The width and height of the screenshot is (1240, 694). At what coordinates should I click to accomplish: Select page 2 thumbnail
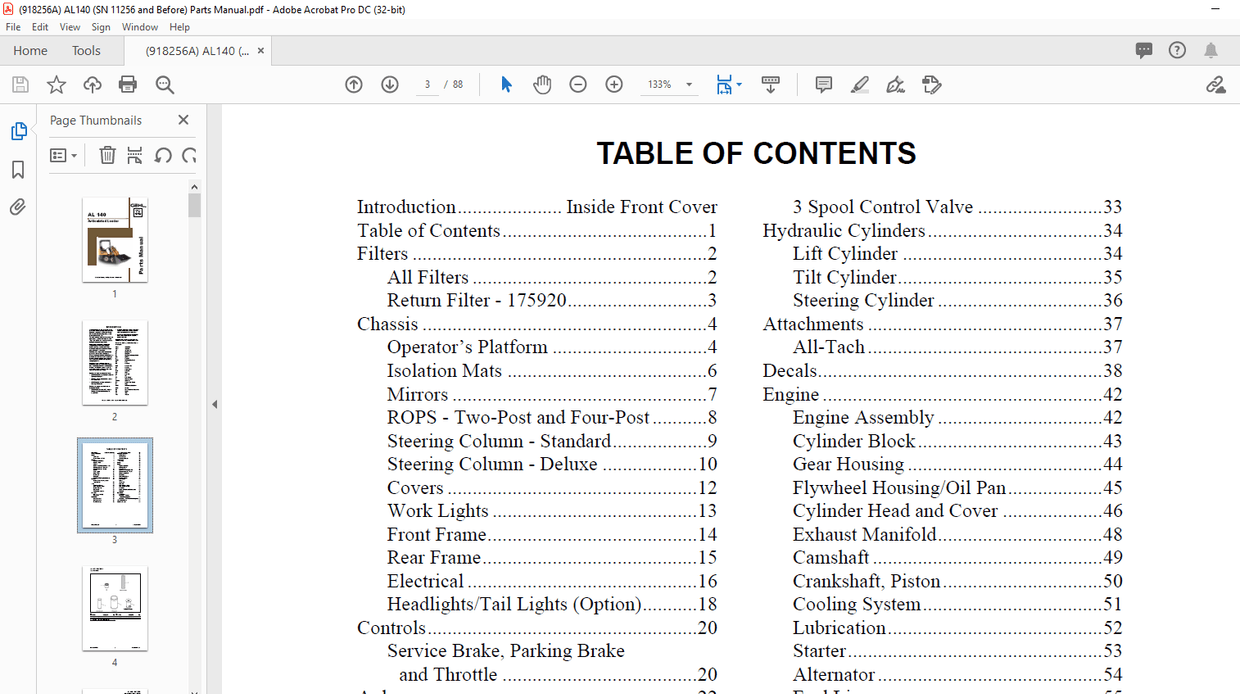coord(115,362)
